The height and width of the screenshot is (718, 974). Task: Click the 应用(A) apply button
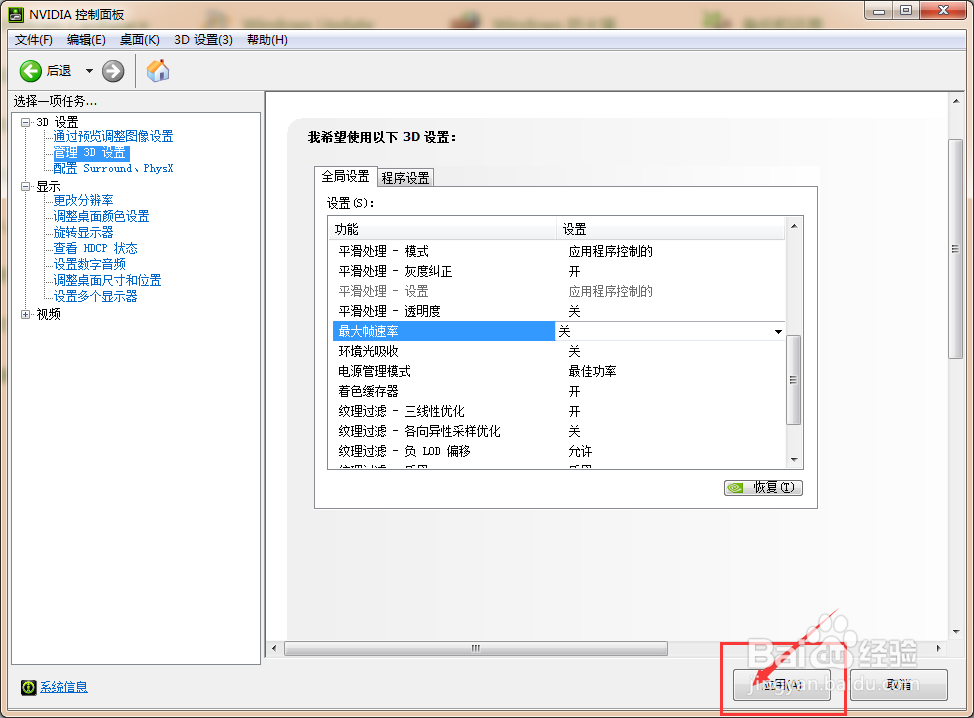(x=782, y=684)
